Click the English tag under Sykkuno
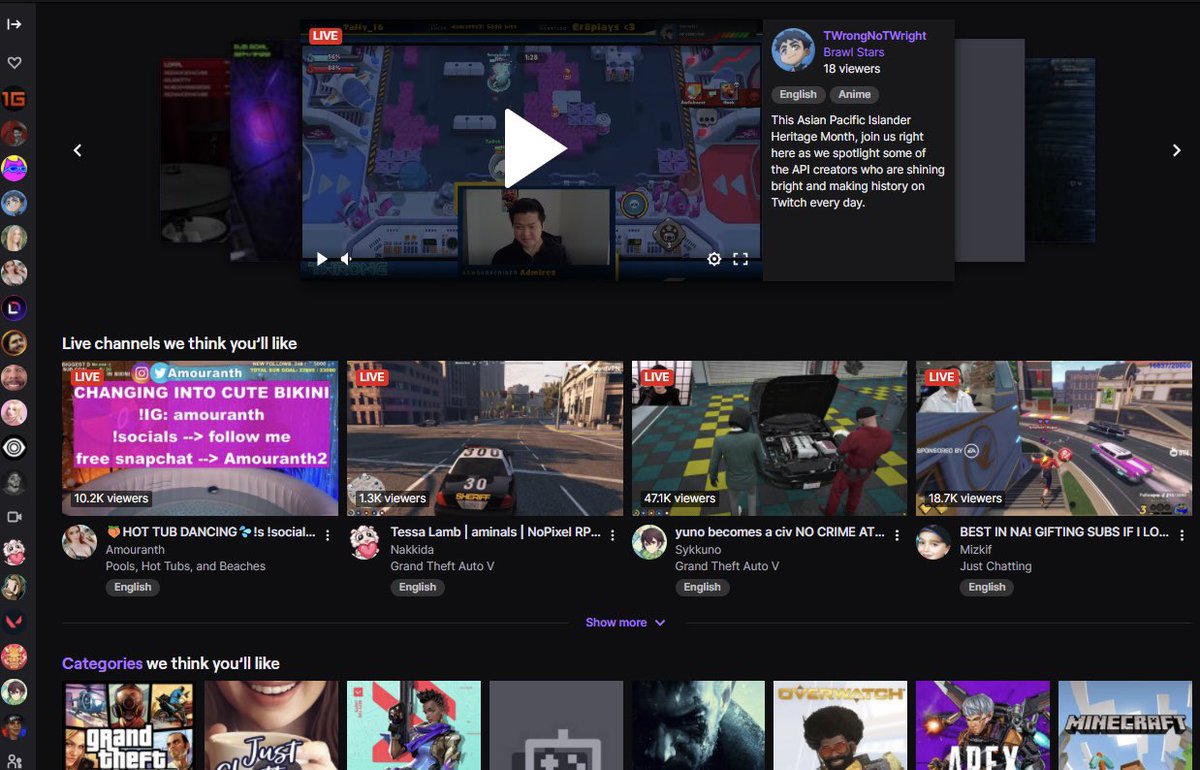The image size is (1200, 770). tap(702, 587)
